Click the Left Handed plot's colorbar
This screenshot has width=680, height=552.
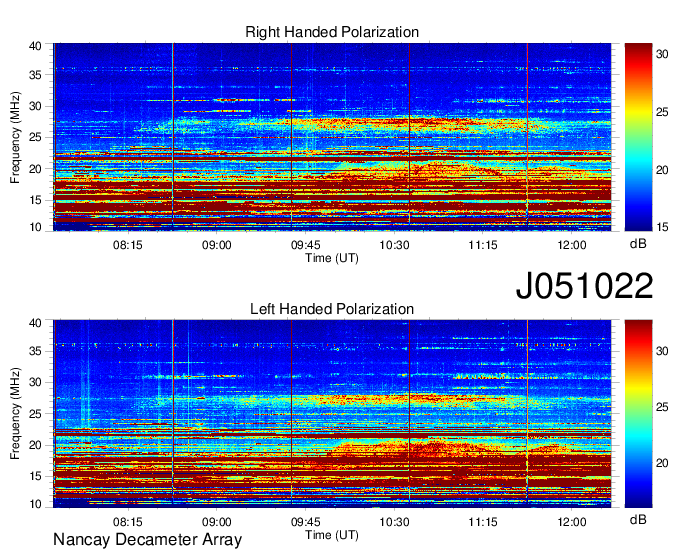click(x=638, y=414)
